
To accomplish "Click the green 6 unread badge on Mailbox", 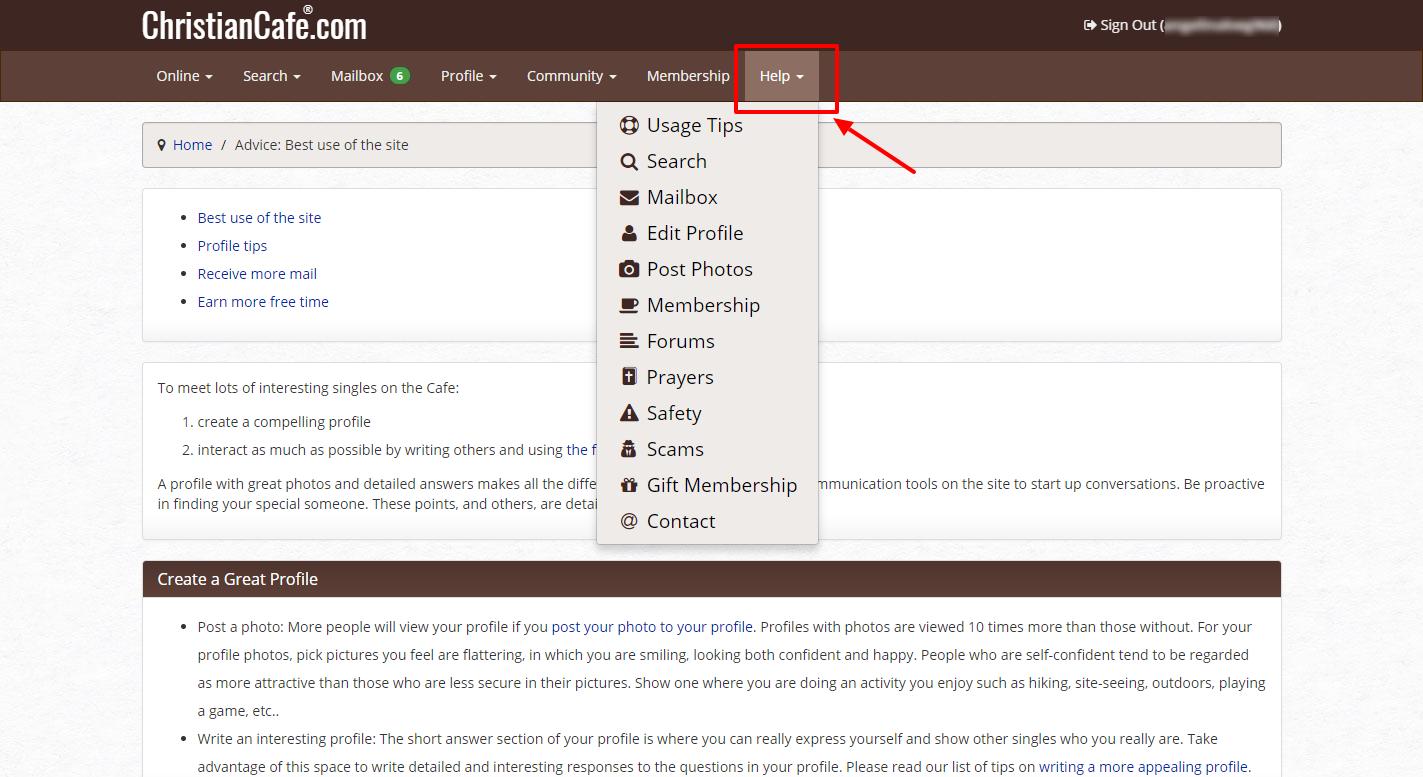I will click(400, 75).
